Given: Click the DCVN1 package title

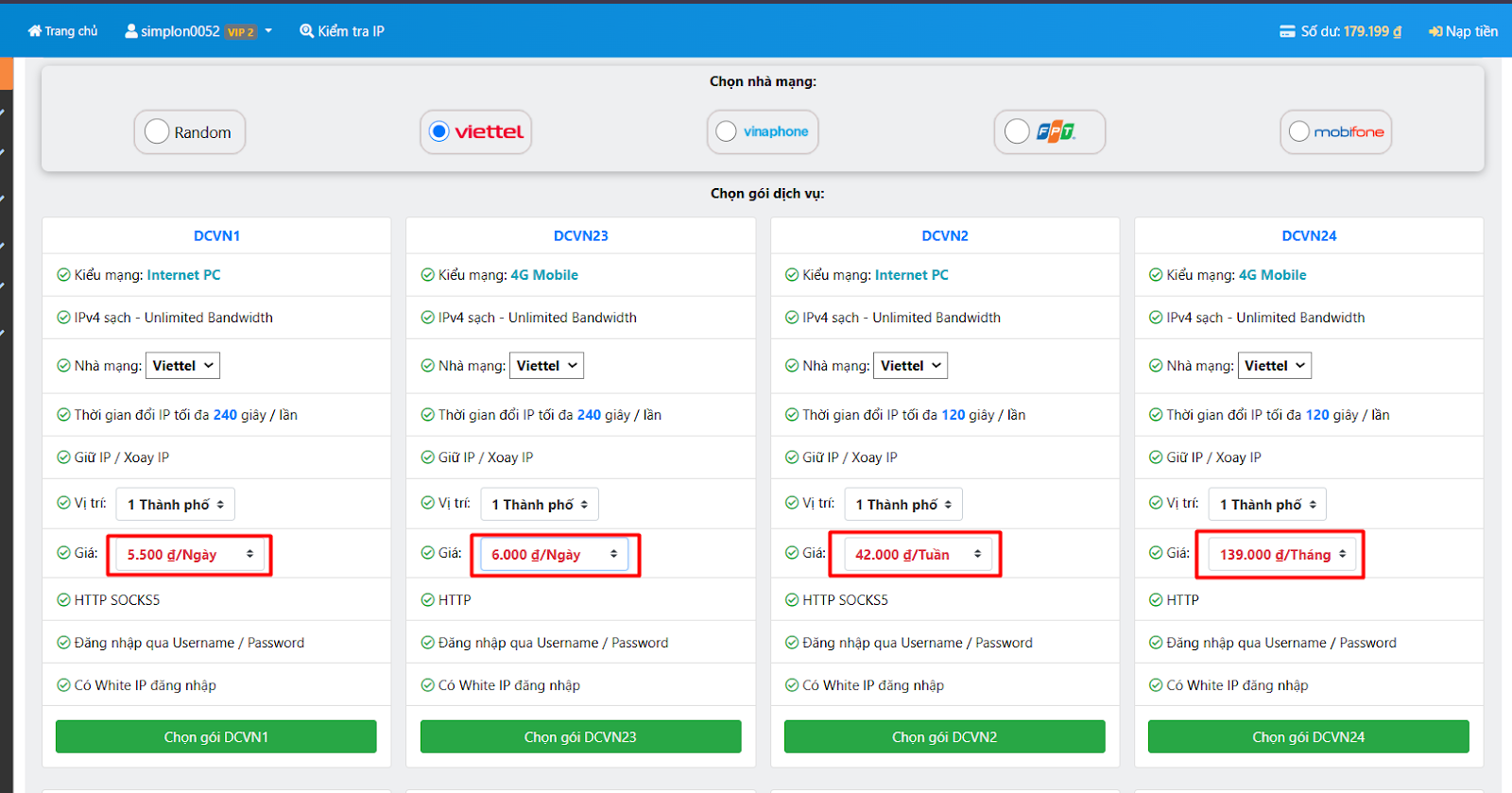Looking at the screenshot, I should pyautogui.click(x=216, y=235).
